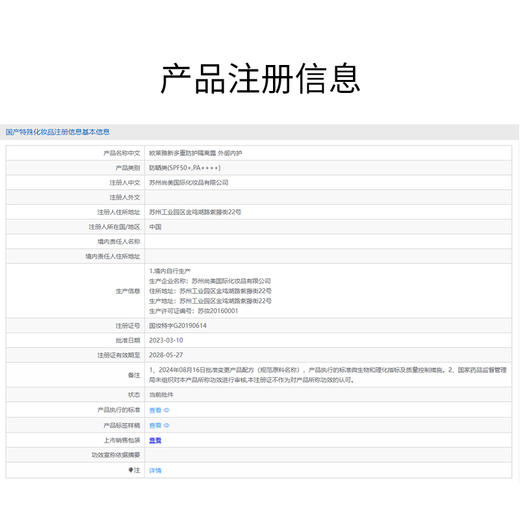The width and height of the screenshot is (520, 520).
Task: Click the 境内责任人名称 label
Action: (x=119, y=241)
